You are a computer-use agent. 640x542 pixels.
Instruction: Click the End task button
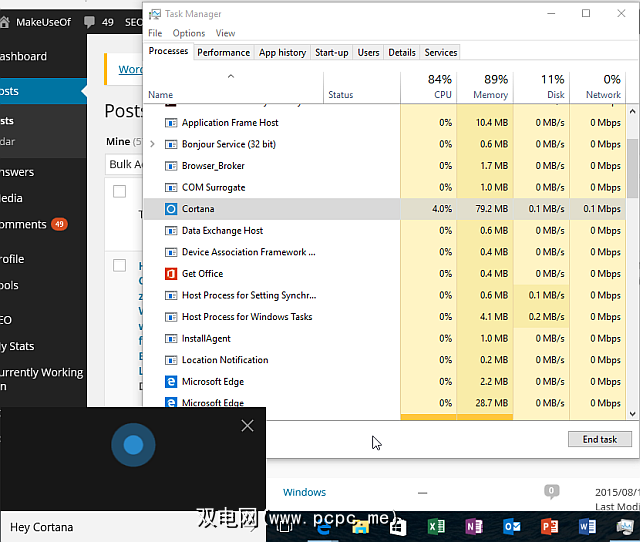[600, 439]
